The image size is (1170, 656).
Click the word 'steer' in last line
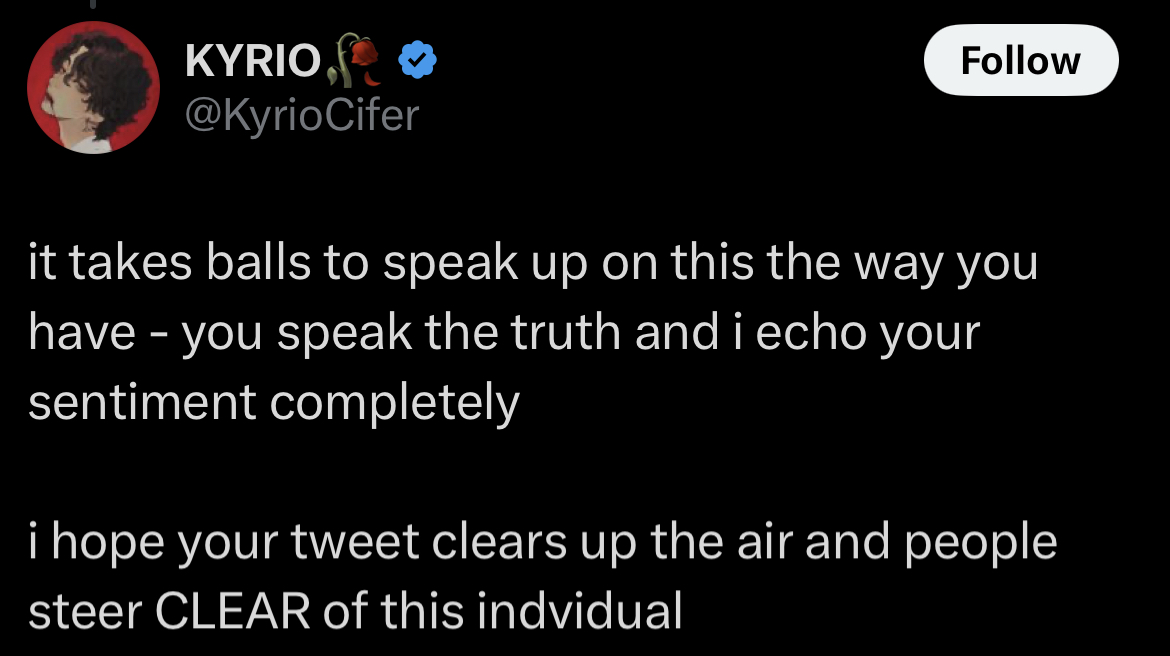click(82, 610)
